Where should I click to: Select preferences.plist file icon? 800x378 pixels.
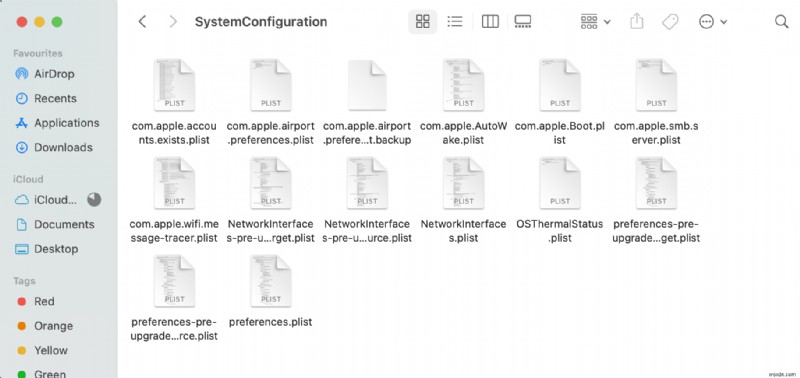pos(270,281)
